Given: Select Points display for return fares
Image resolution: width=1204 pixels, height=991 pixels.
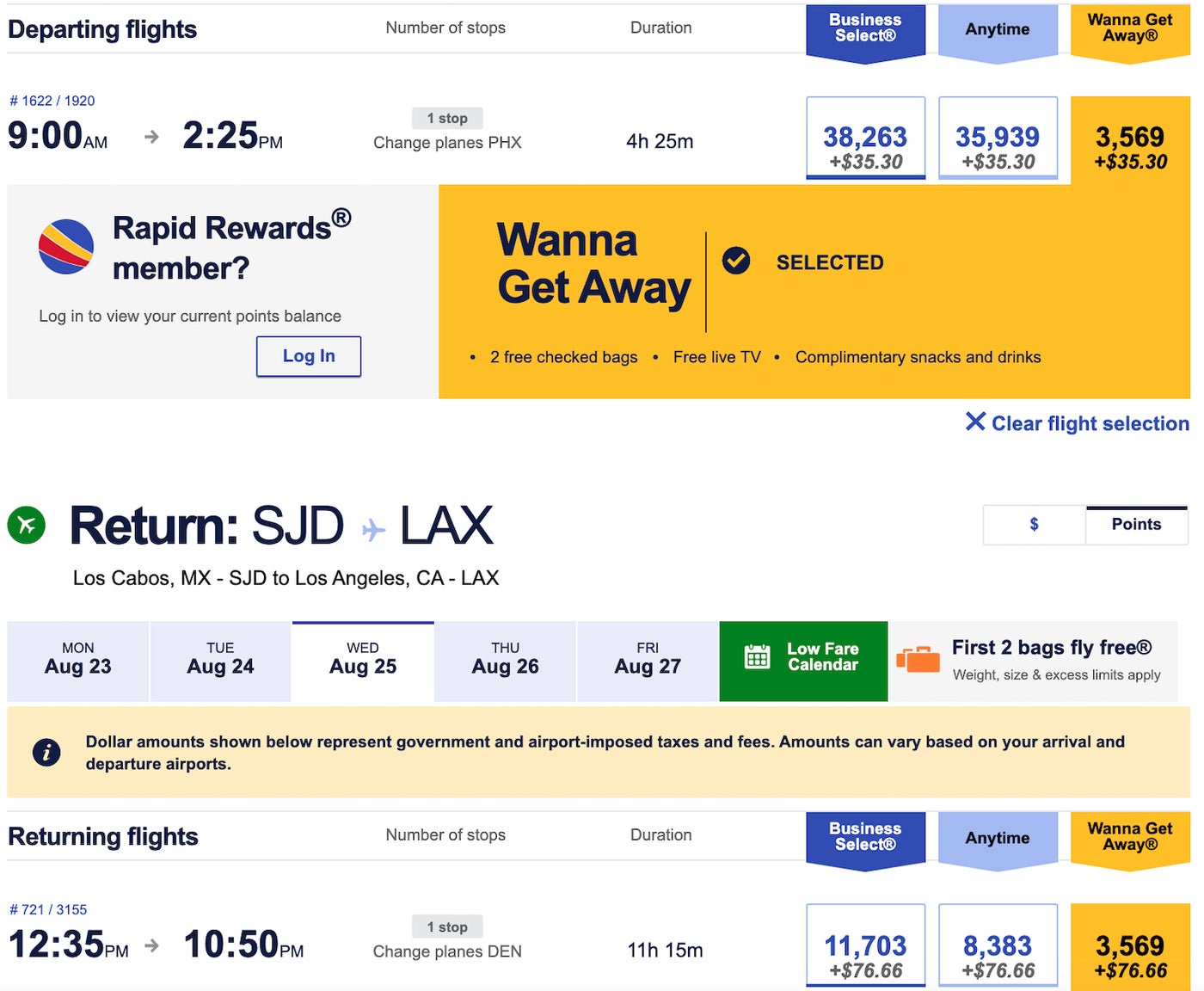Looking at the screenshot, I should pos(1136,525).
